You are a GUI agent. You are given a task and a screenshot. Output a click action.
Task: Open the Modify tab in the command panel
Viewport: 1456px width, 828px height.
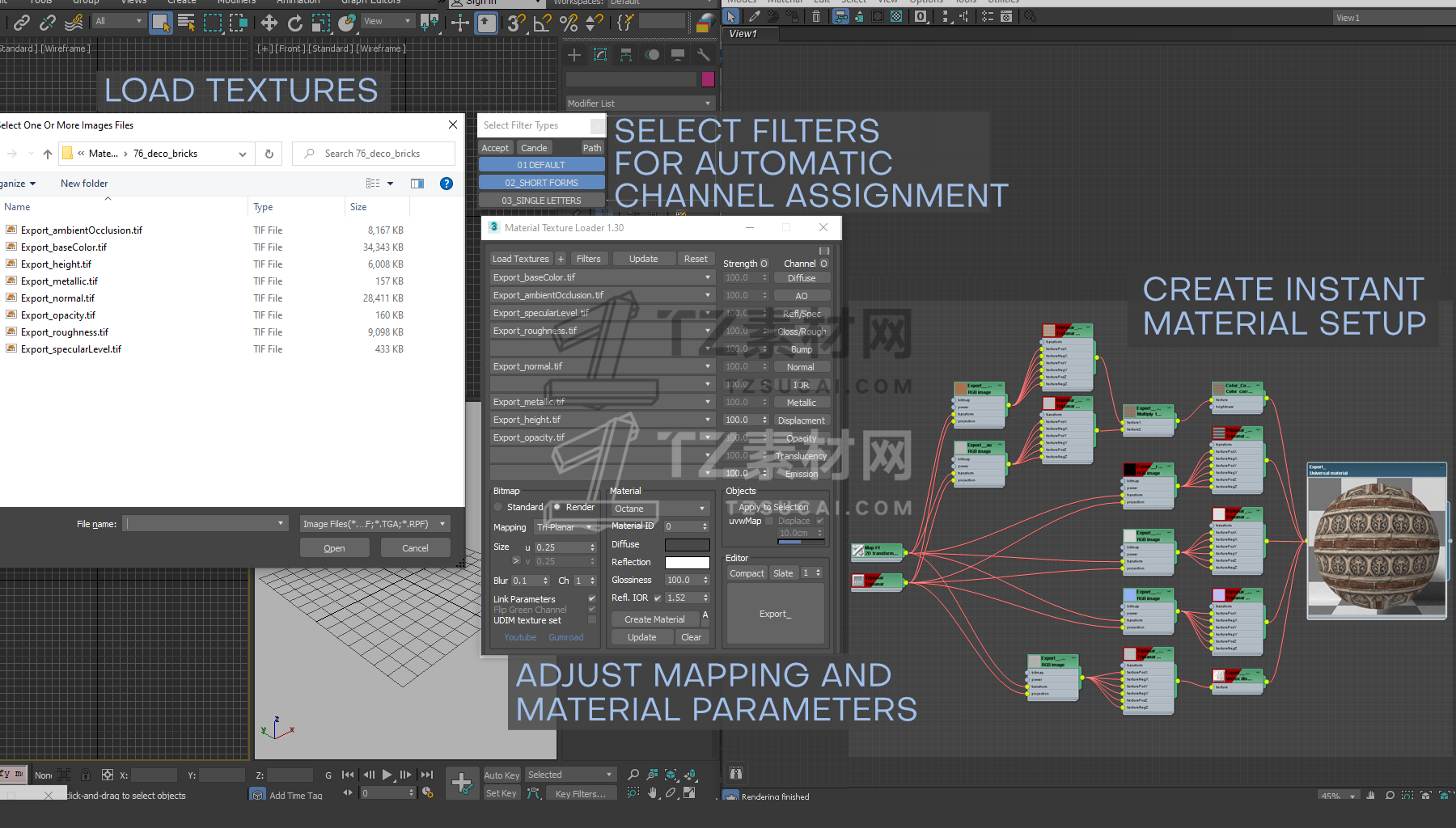[x=600, y=55]
